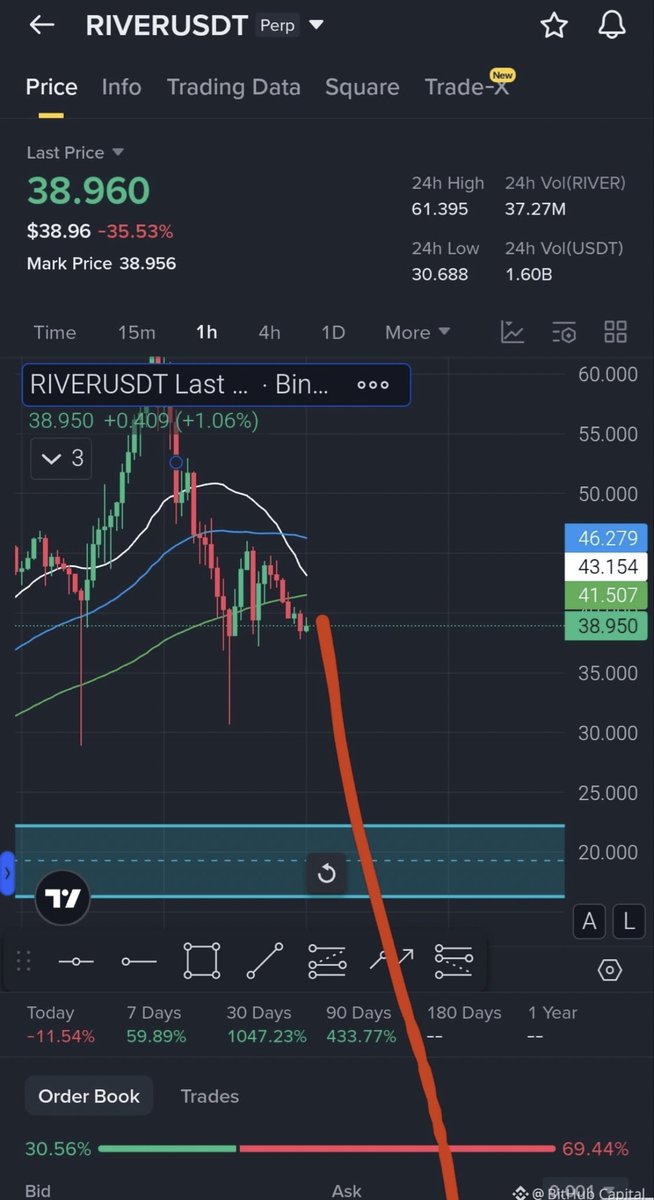Image resolution: width=654 pixels, height=1200 pixels.
Task: Click the 60.000 price axis label
Action: click(x=608, y=374)
